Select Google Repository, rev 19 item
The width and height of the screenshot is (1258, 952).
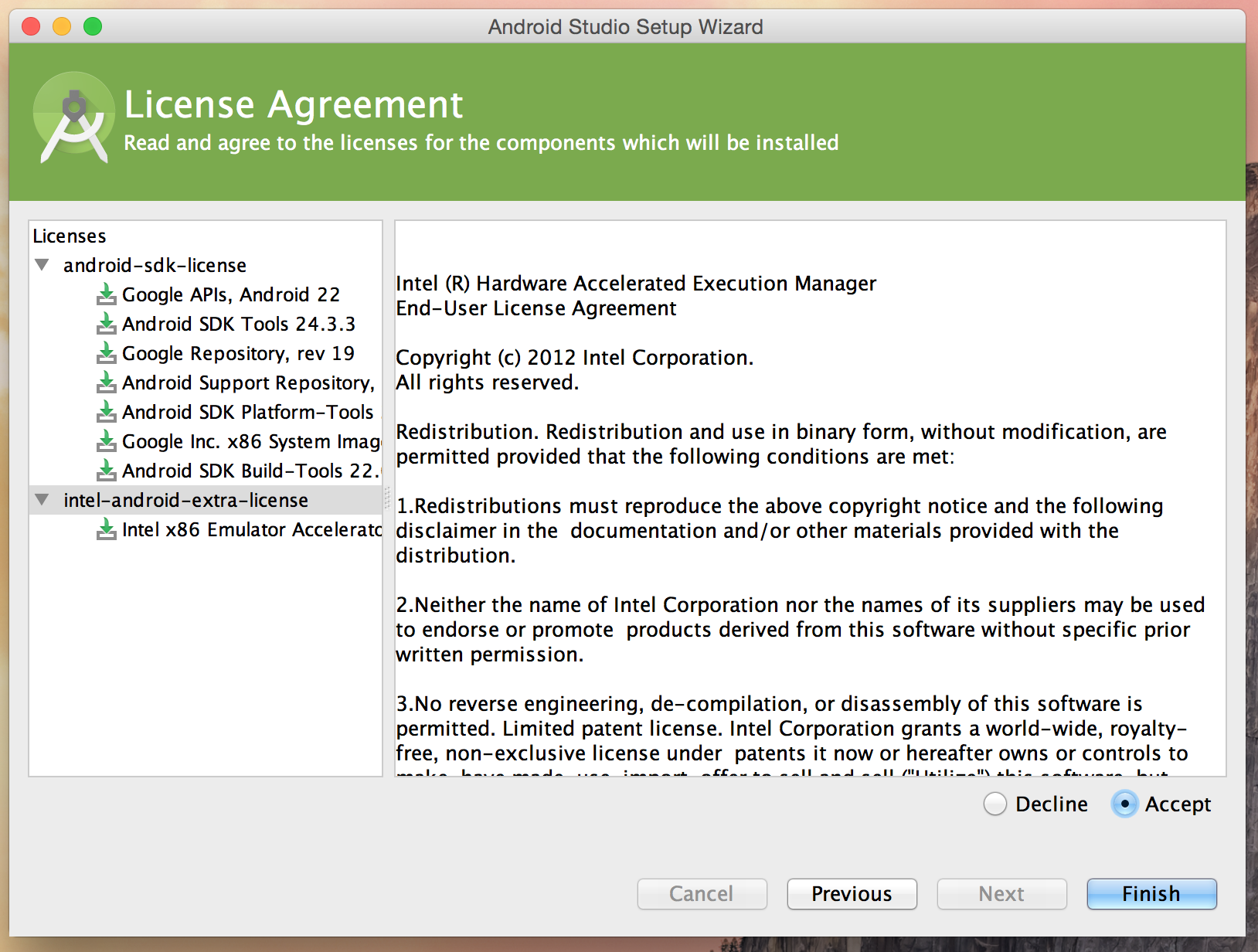238,353
